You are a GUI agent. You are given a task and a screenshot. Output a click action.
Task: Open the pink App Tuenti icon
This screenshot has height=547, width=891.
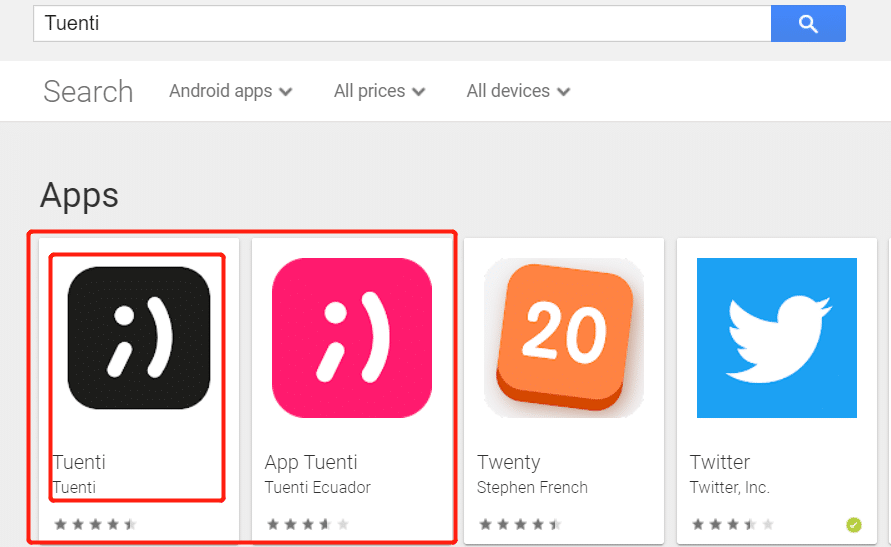pyautogui.click(x=352, y=338)
